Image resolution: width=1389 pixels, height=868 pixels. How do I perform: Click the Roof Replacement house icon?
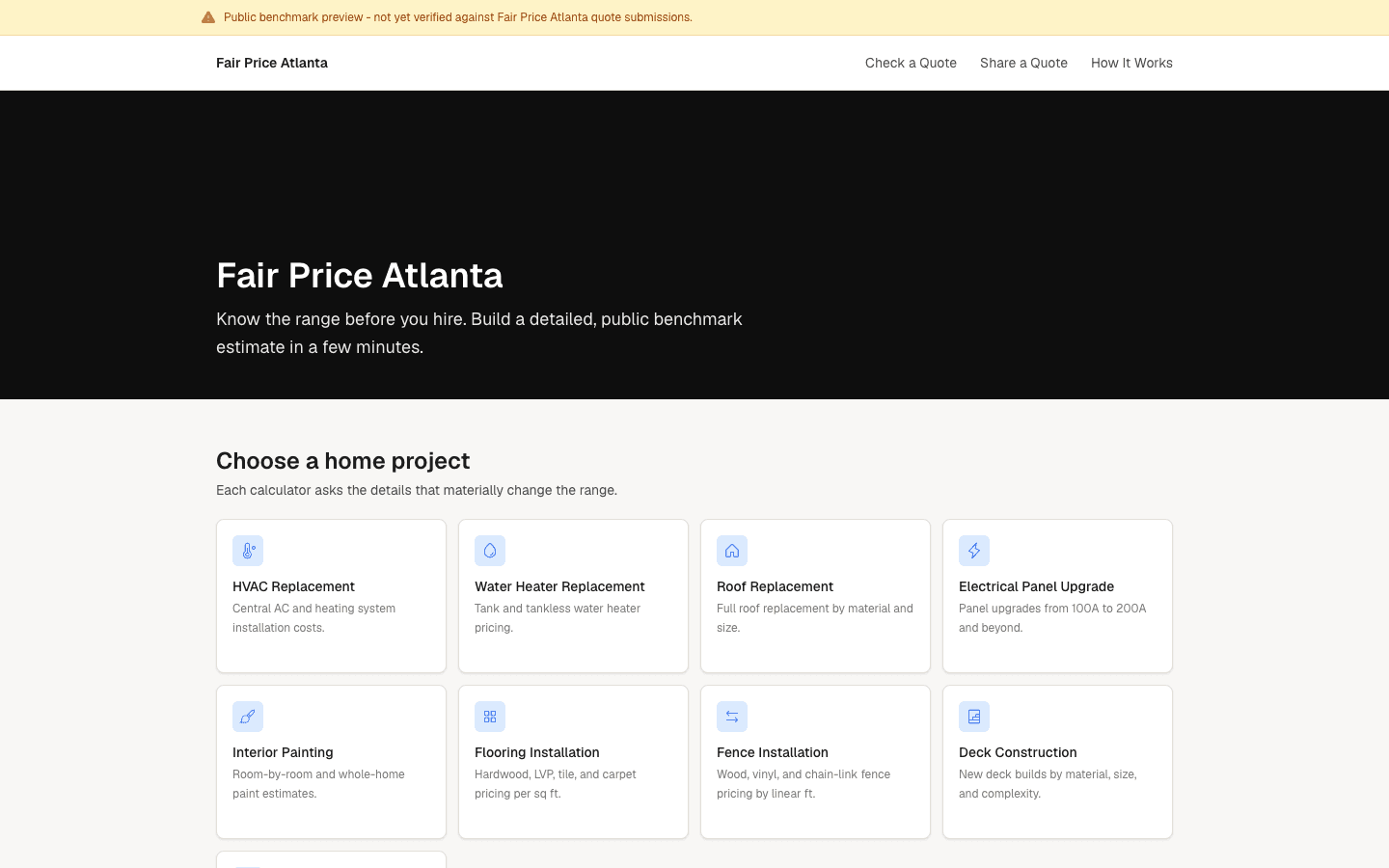point(732,551)
